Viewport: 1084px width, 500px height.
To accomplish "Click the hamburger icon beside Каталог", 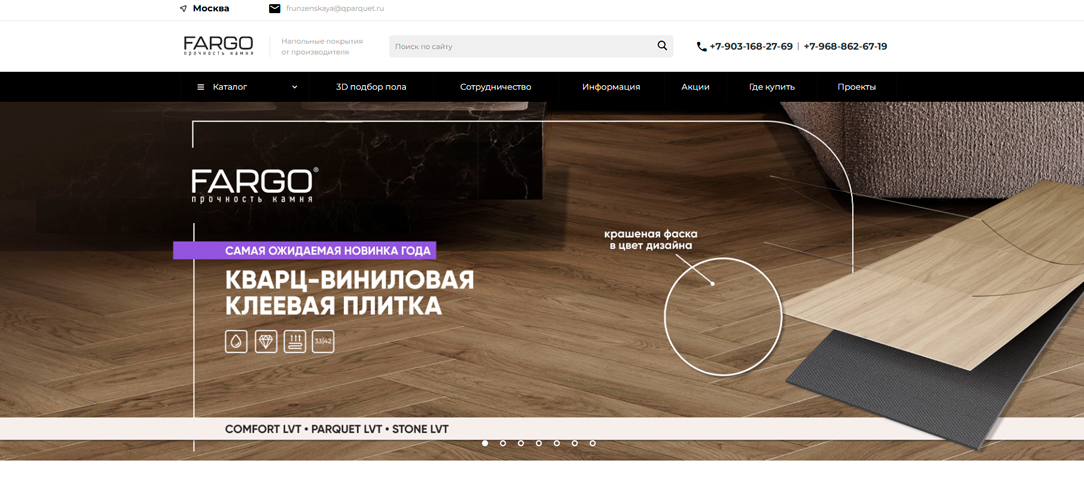I will [200, 87].
